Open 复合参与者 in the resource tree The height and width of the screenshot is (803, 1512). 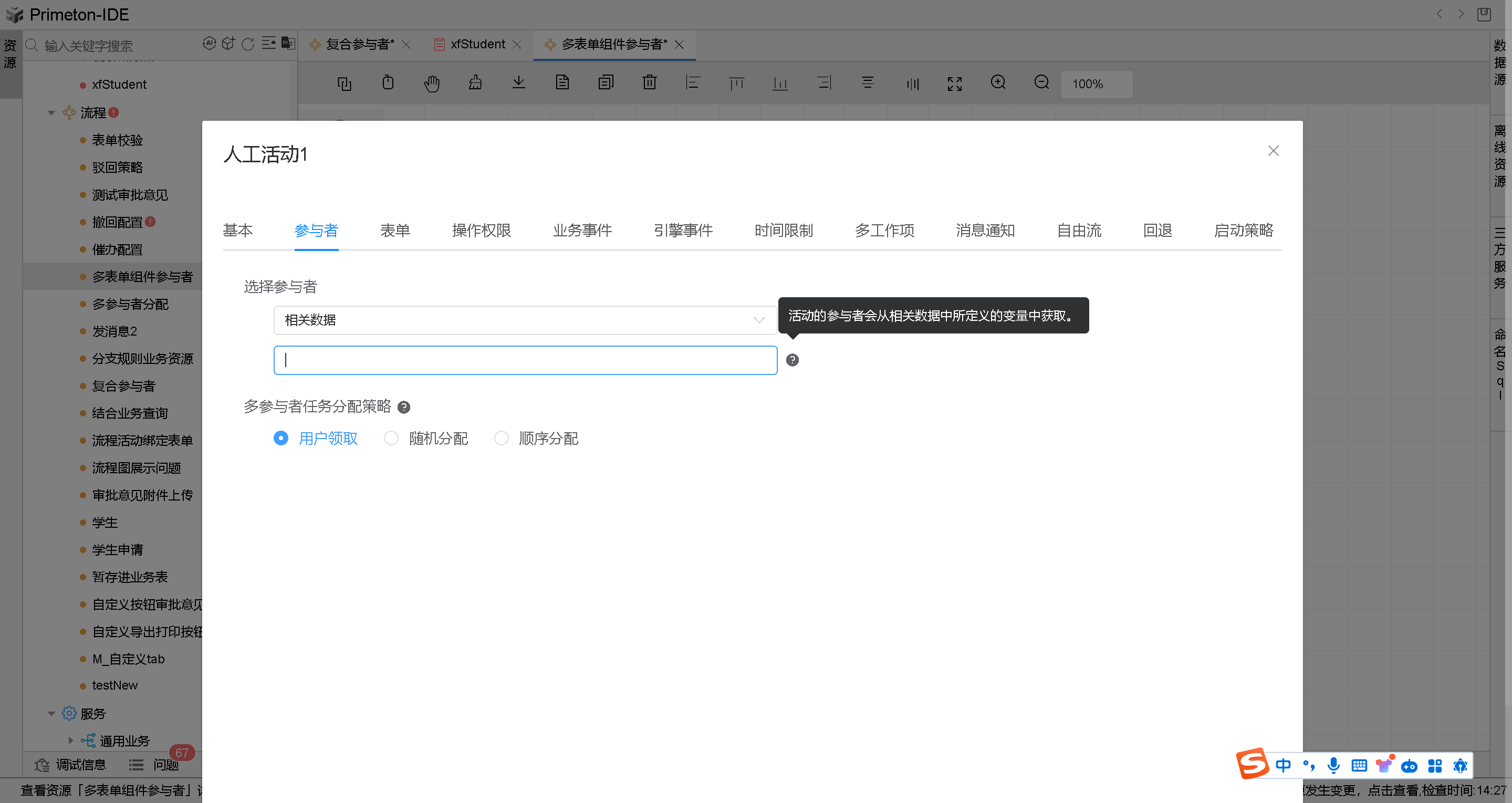123,385
